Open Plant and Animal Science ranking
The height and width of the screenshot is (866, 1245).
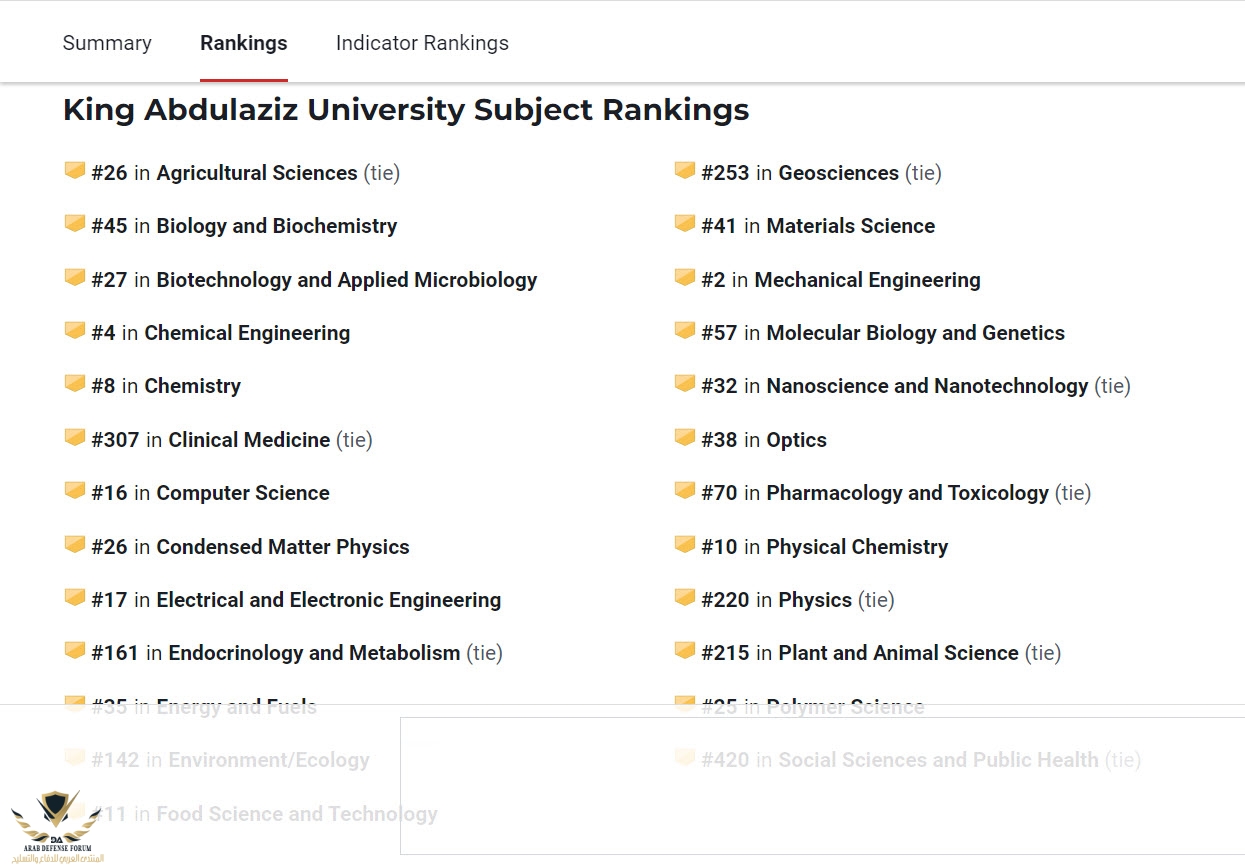[x=897, y=653]
